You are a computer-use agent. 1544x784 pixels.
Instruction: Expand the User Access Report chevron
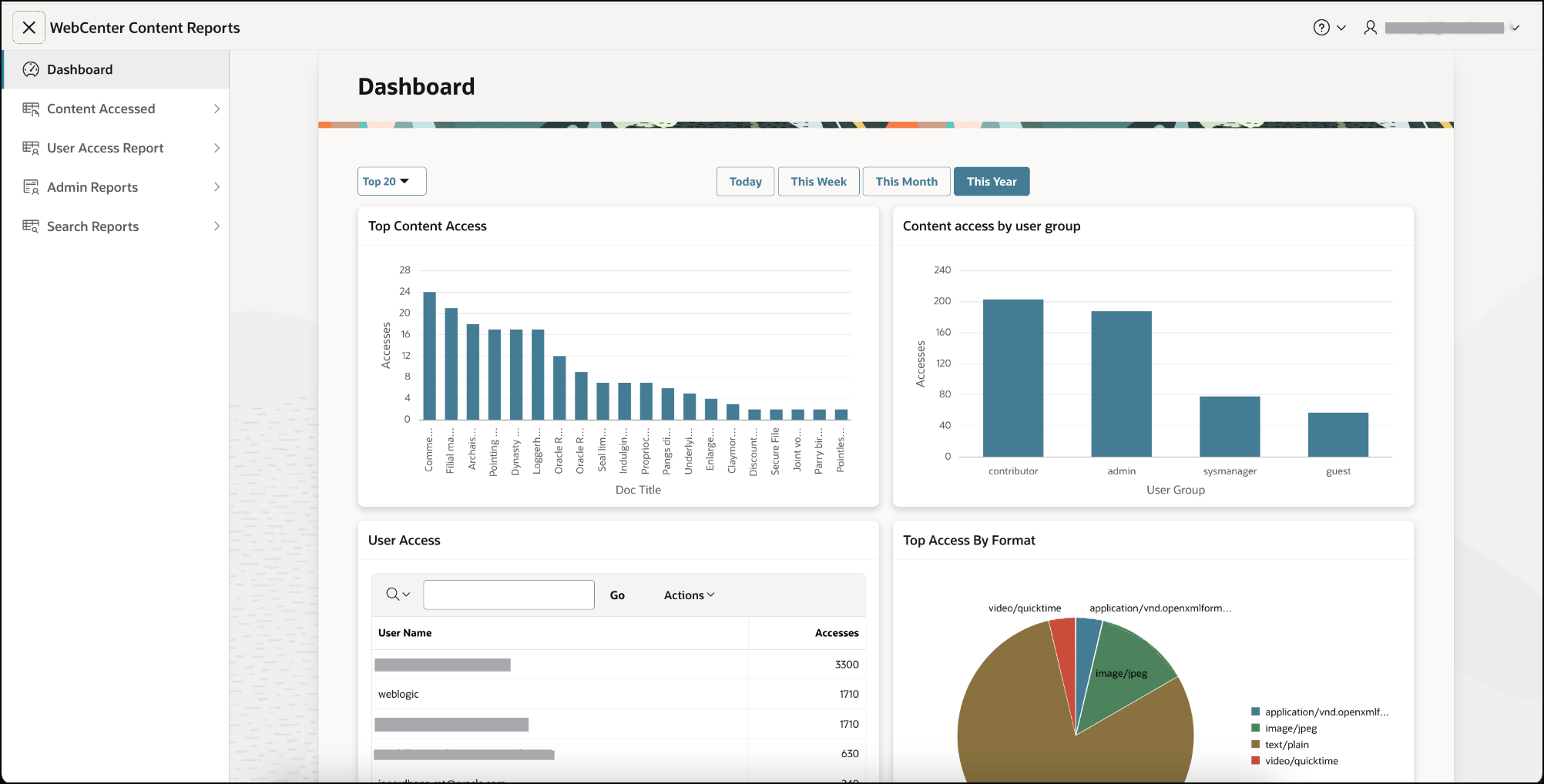pyautogui.click(x=216, y=148)
